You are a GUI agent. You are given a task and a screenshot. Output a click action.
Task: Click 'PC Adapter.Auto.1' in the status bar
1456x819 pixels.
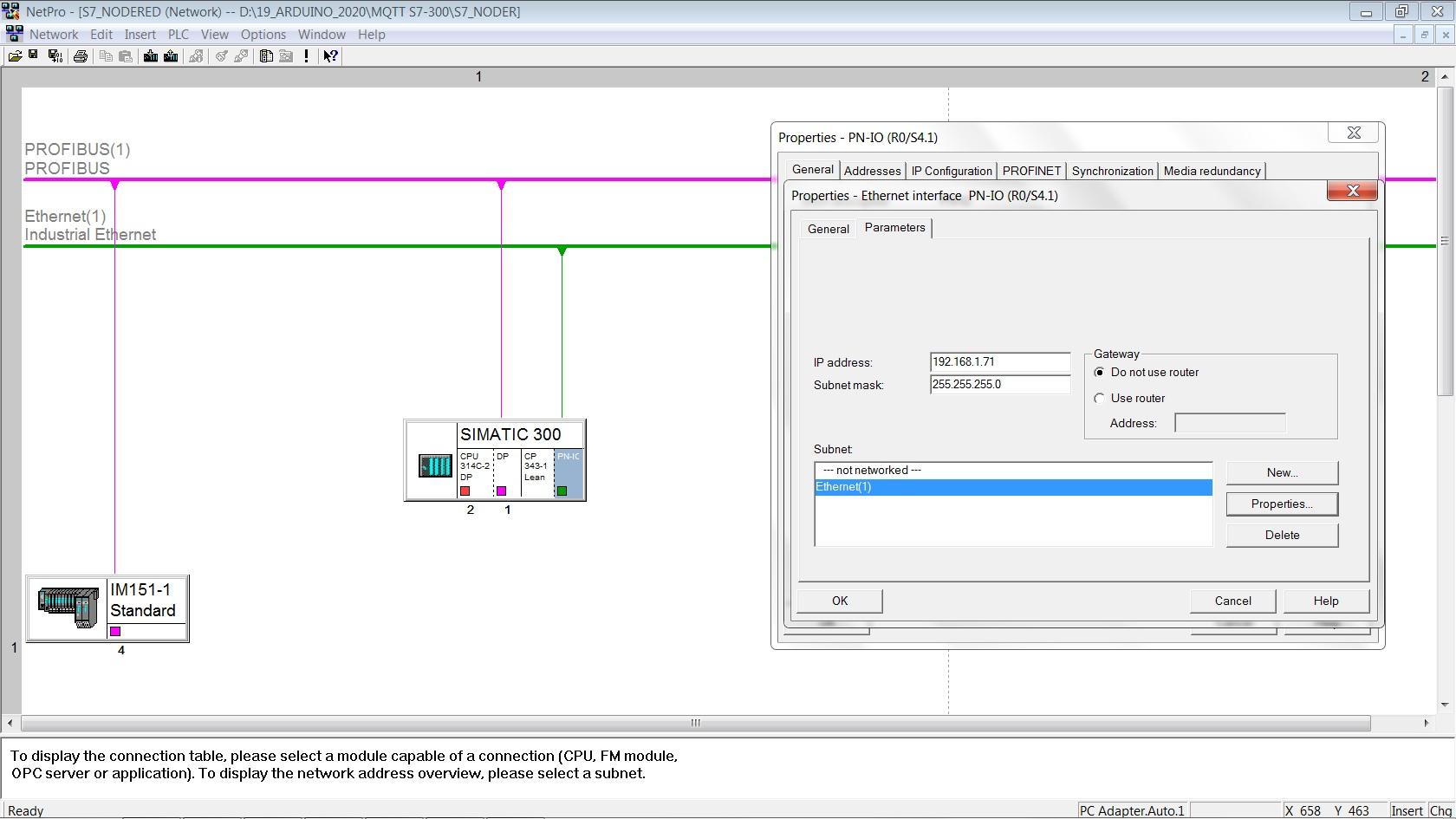coord(1132,811)
